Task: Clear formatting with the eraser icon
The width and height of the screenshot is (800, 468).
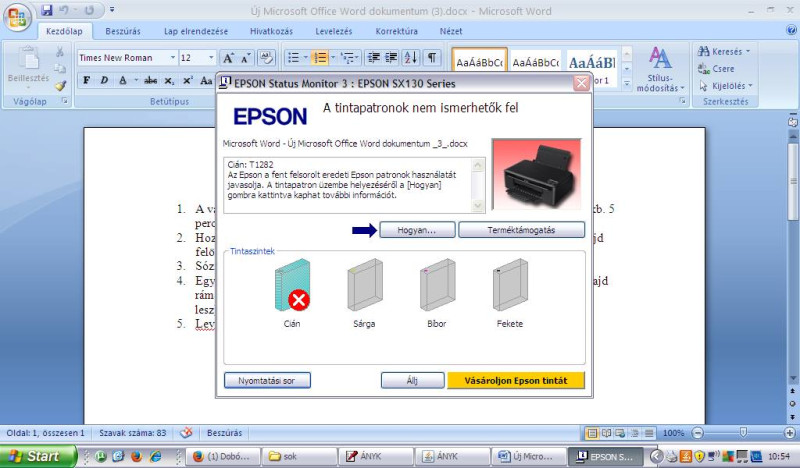Action: (266, 57)
